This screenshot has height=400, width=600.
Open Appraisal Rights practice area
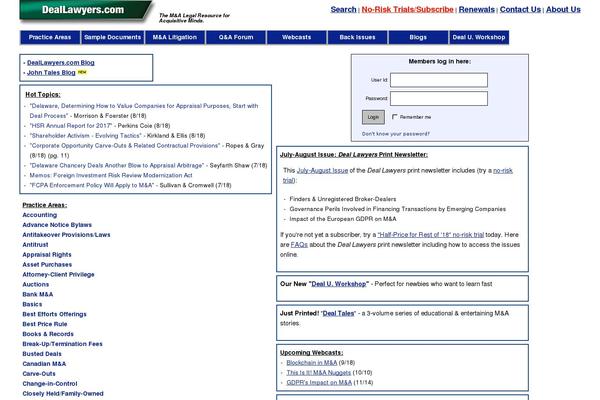[x=47, y=255]
